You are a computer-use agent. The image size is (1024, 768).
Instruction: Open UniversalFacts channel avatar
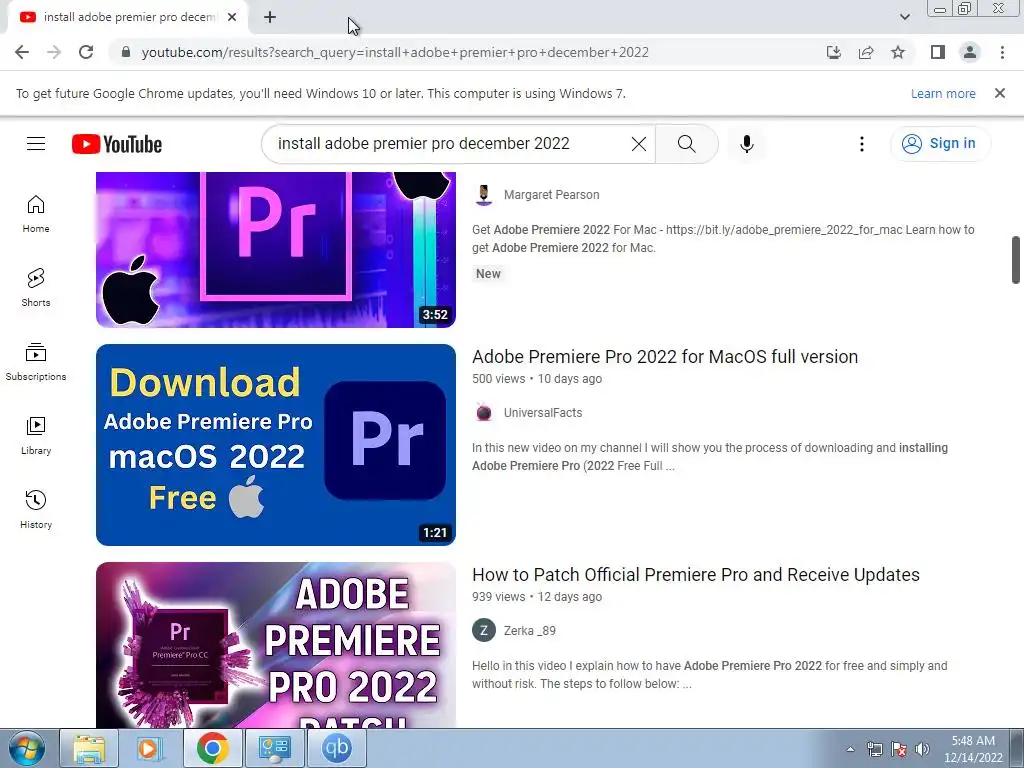[x=484, y=413]
